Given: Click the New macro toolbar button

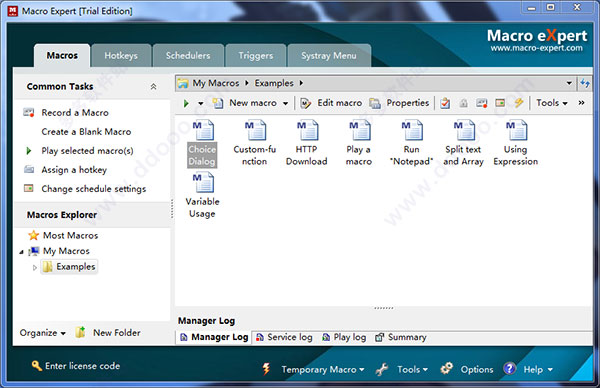Looking at the screenshot, I should click(245, 103).
